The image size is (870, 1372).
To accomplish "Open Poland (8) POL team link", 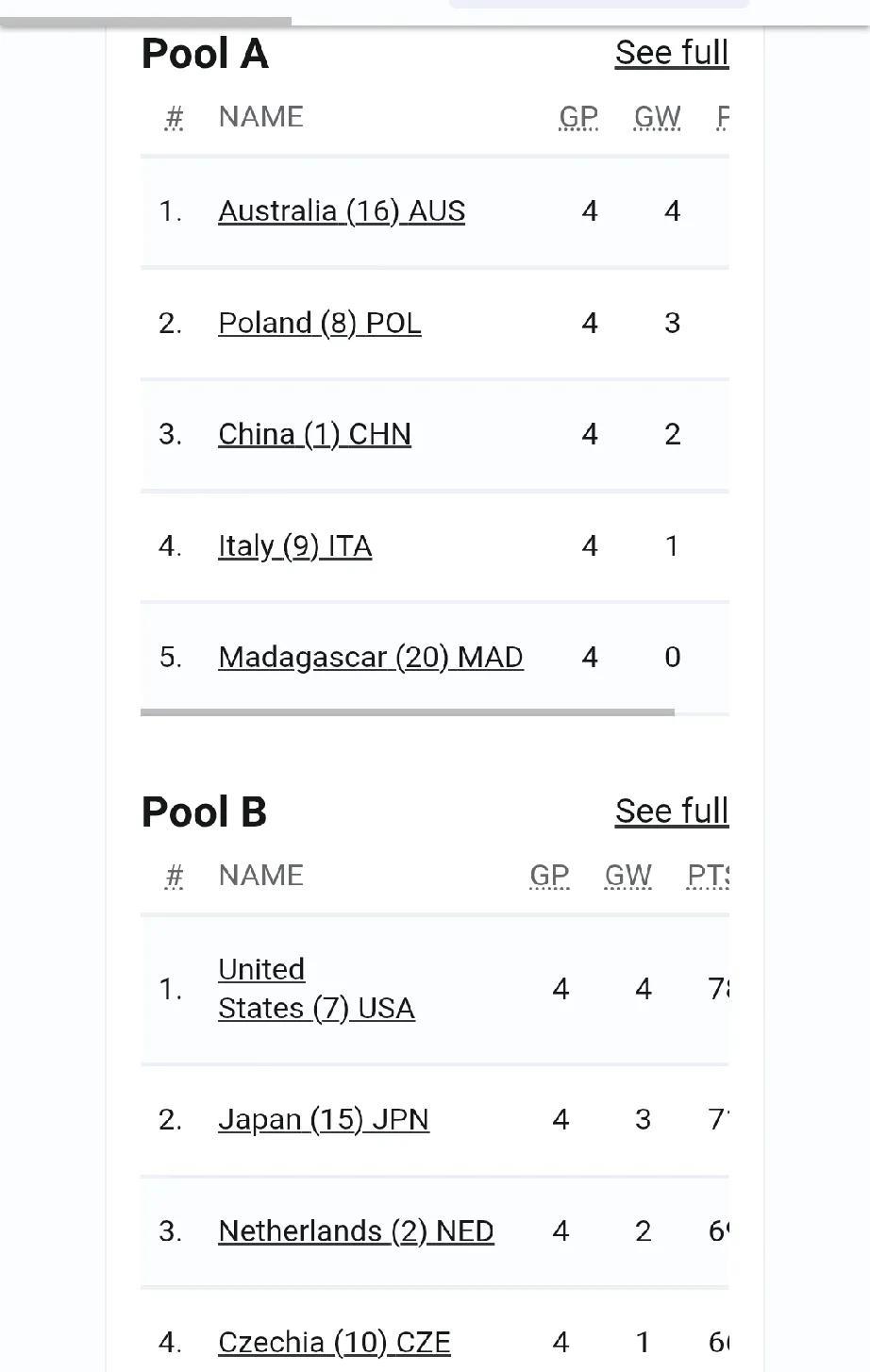I will [319, 323].
